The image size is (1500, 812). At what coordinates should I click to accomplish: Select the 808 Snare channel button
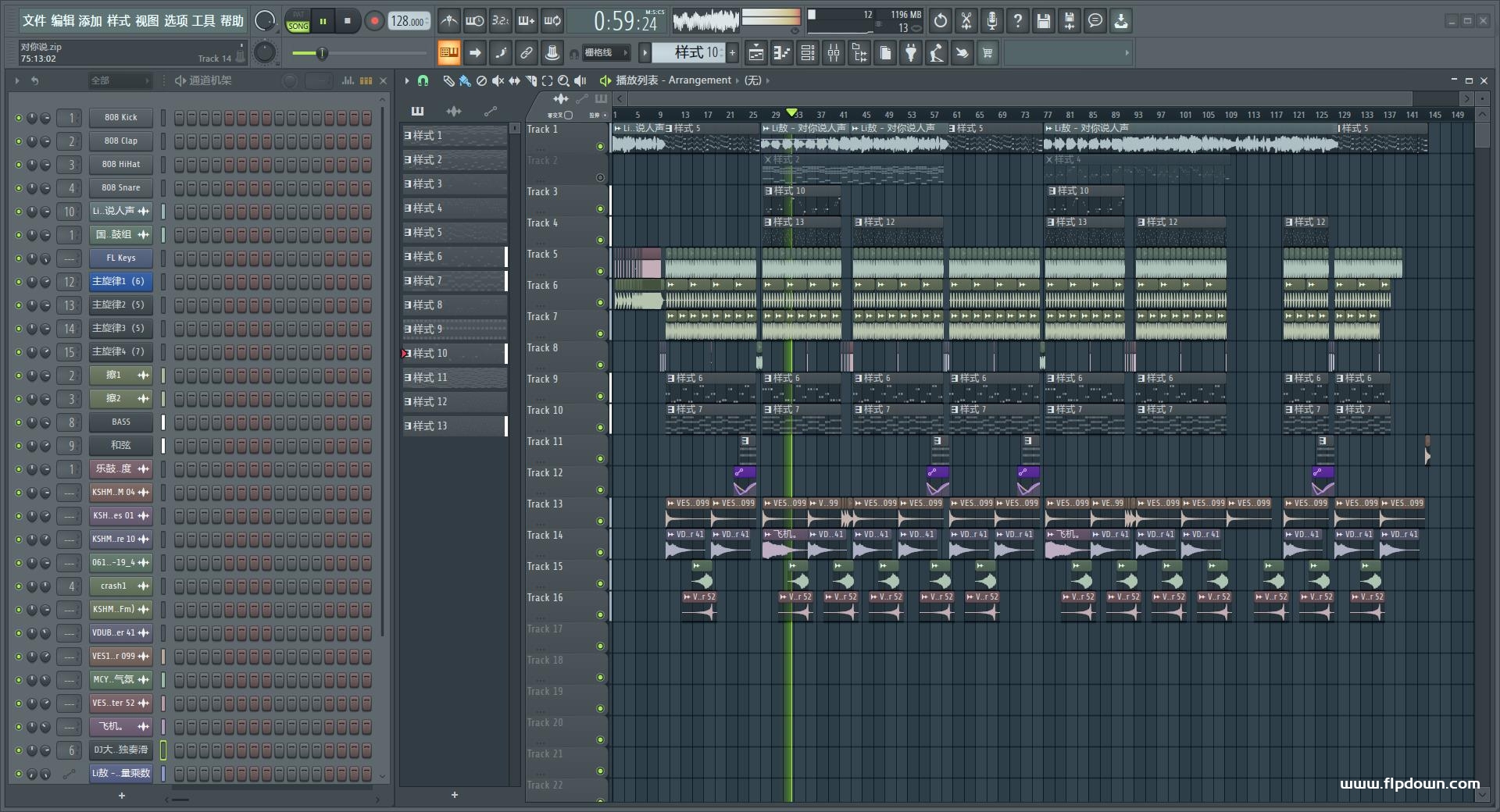120,188
